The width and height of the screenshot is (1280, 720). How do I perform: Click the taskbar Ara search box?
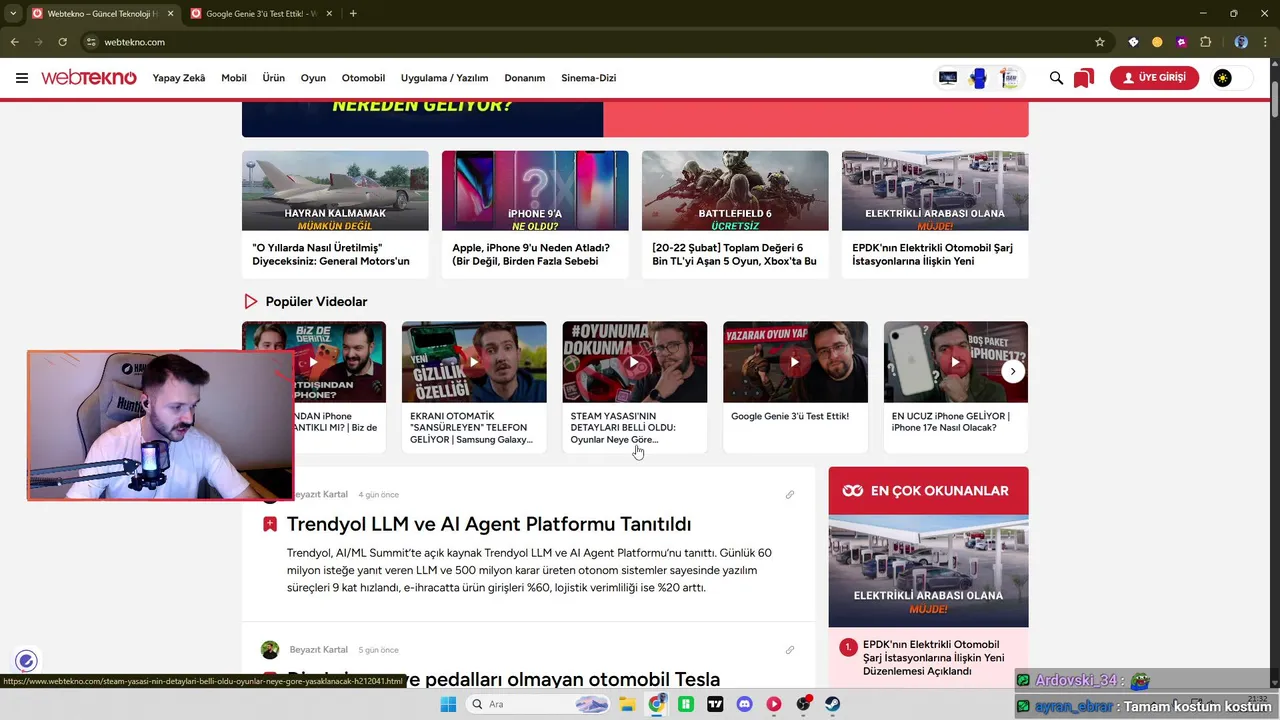click(x=539, y=704)
